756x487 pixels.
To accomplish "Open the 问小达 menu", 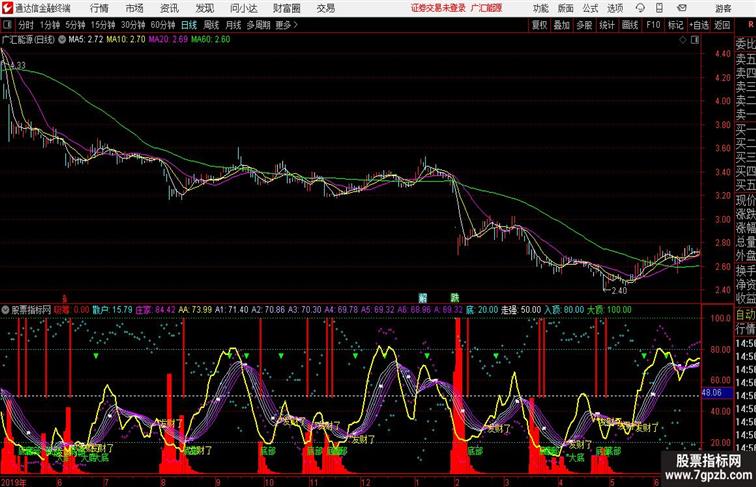I will point(243,8).
